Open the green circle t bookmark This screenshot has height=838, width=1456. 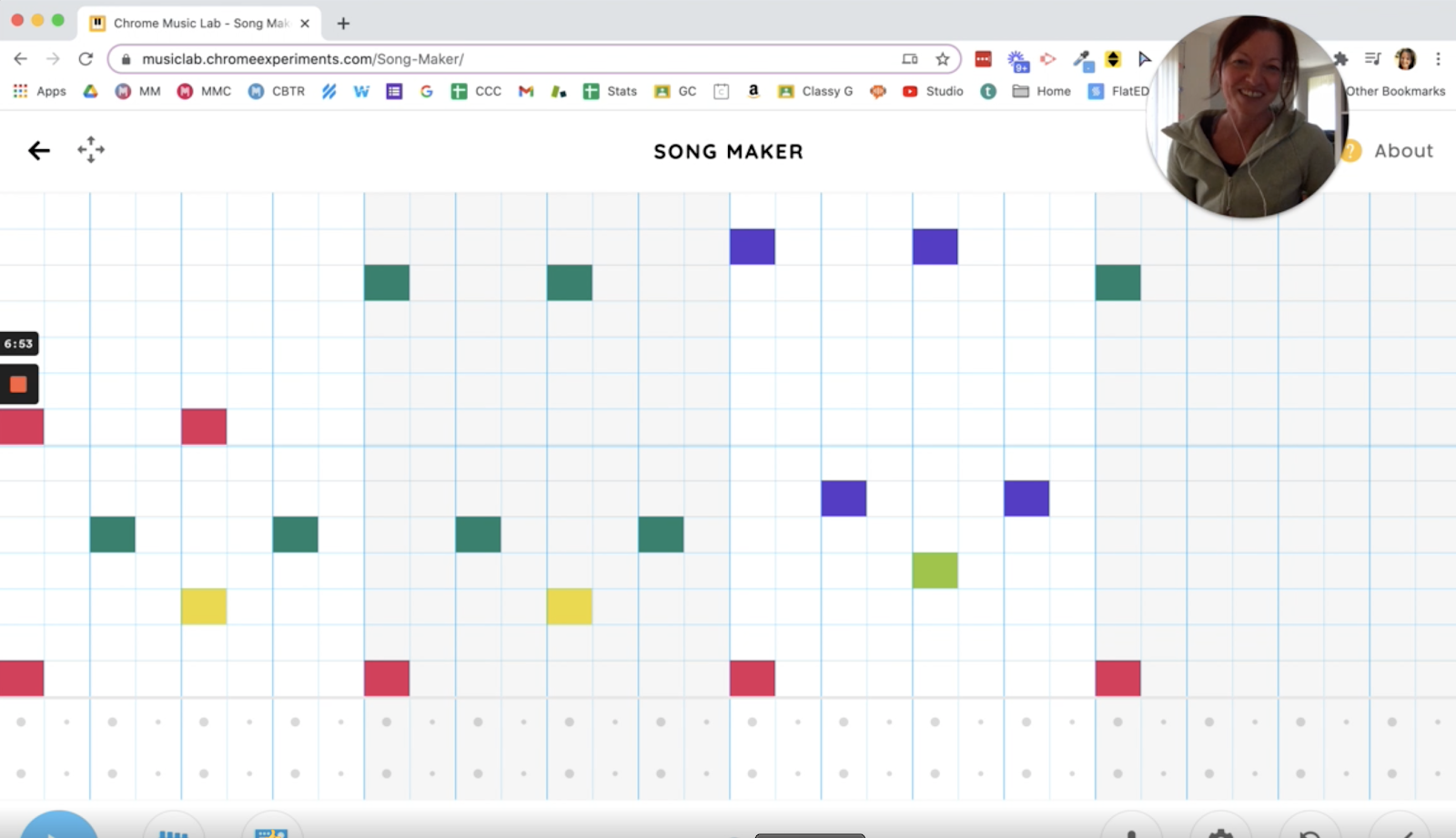point(988,91)
